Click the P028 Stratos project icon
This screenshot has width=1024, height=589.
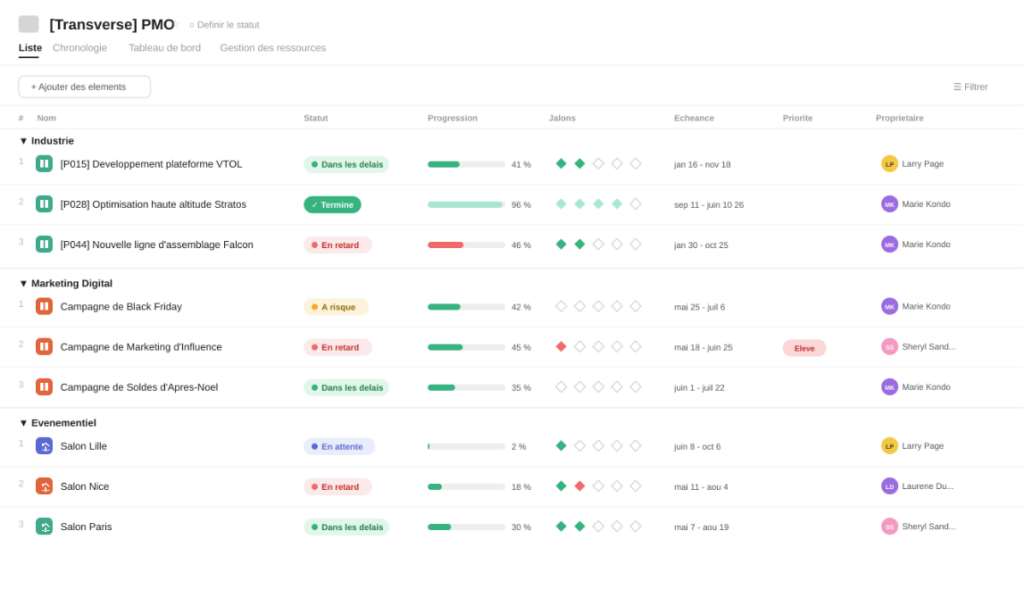click(44, 204)
